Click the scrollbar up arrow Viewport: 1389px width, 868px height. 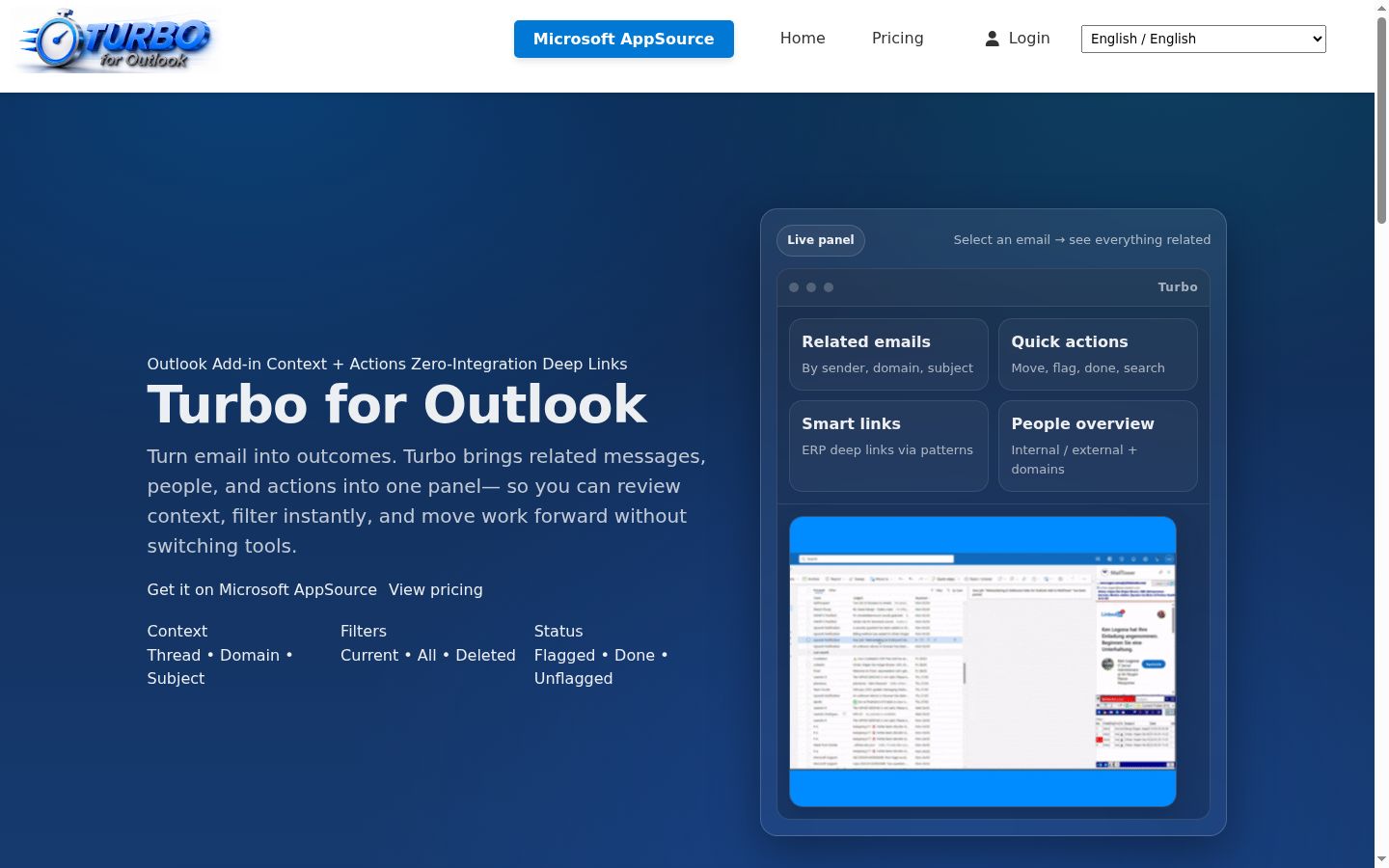pyautogui.click(x=1381, y=8)
